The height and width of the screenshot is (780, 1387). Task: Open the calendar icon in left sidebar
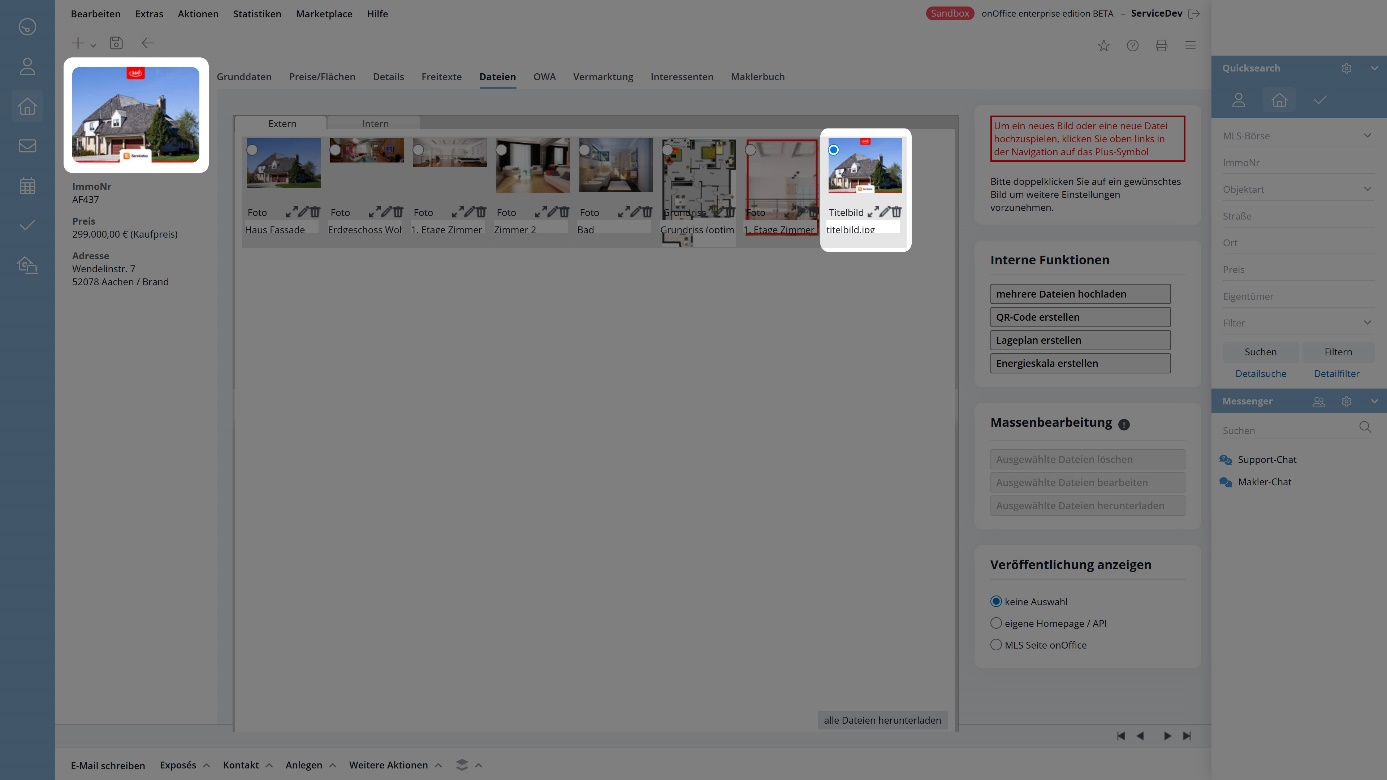[x=27, y=186]
